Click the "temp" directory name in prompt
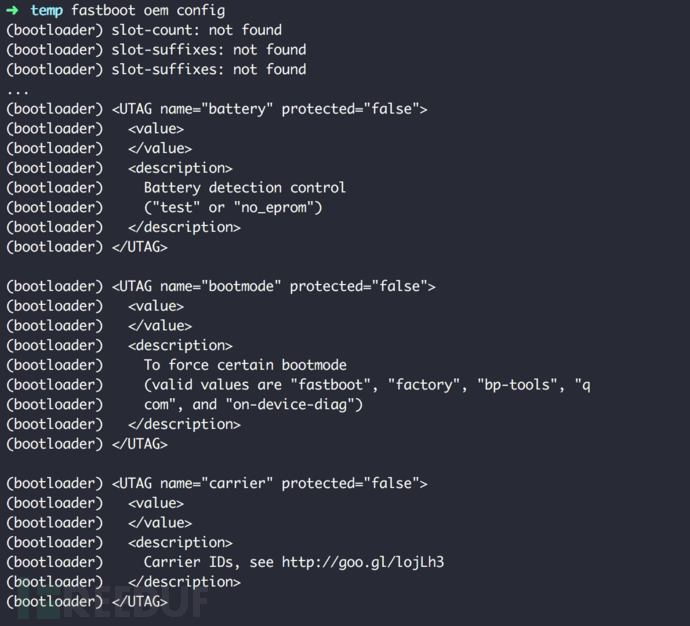The width and height of the screenshot is (690, 626). click(x=46, y=10)
